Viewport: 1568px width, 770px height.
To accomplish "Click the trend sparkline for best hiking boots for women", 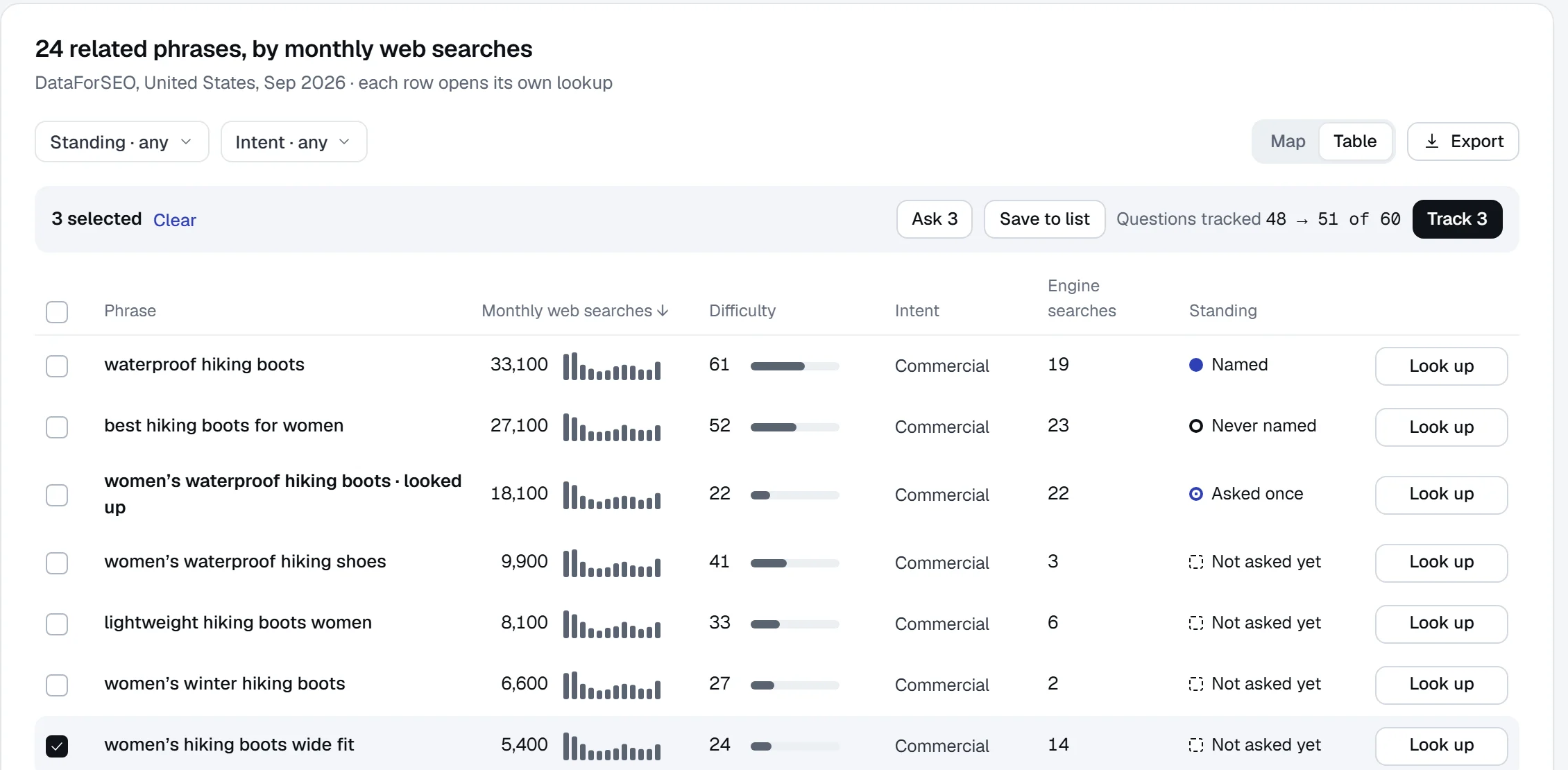I will [612, 427].
